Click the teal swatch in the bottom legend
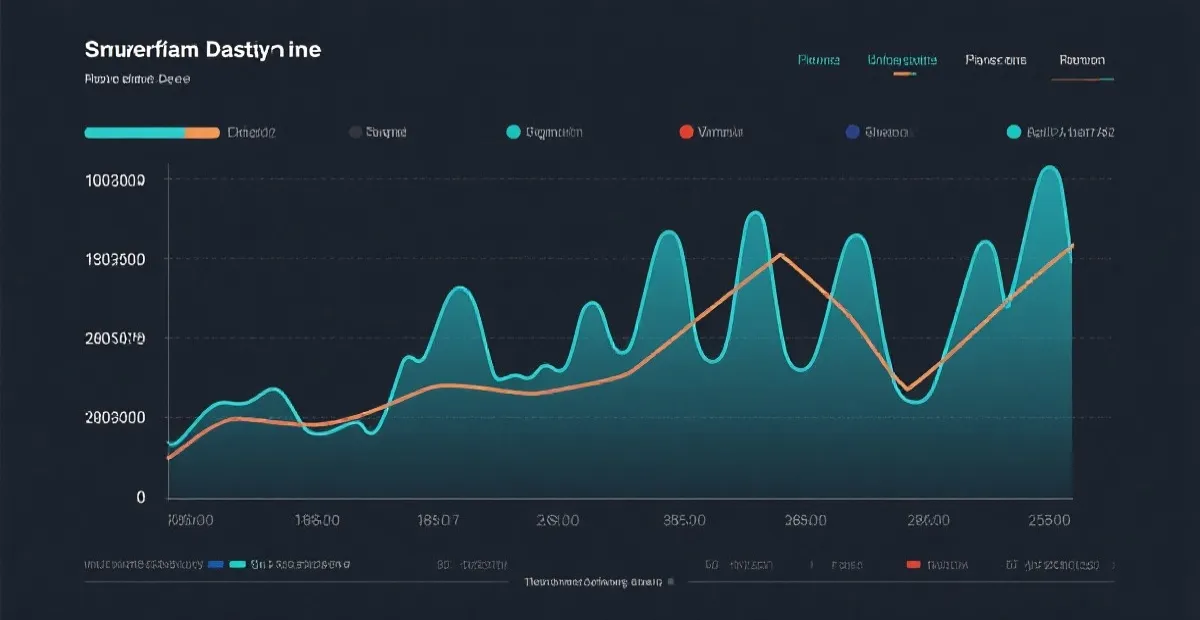Image resolution: width=1200 pixels, height=620 pixels. pyautogui.click(x=237, y=565)
